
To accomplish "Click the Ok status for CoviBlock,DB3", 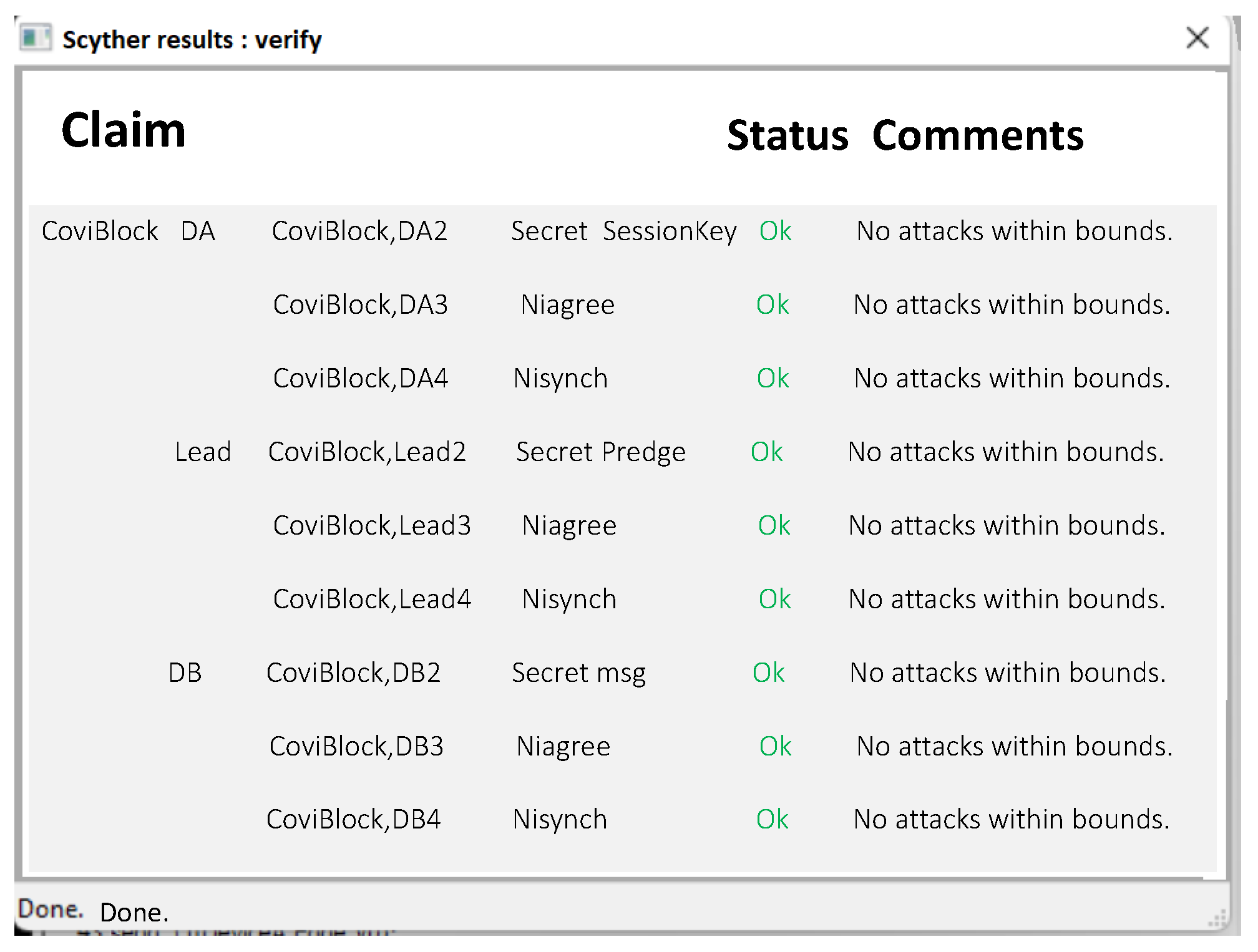I will [775, 747].
